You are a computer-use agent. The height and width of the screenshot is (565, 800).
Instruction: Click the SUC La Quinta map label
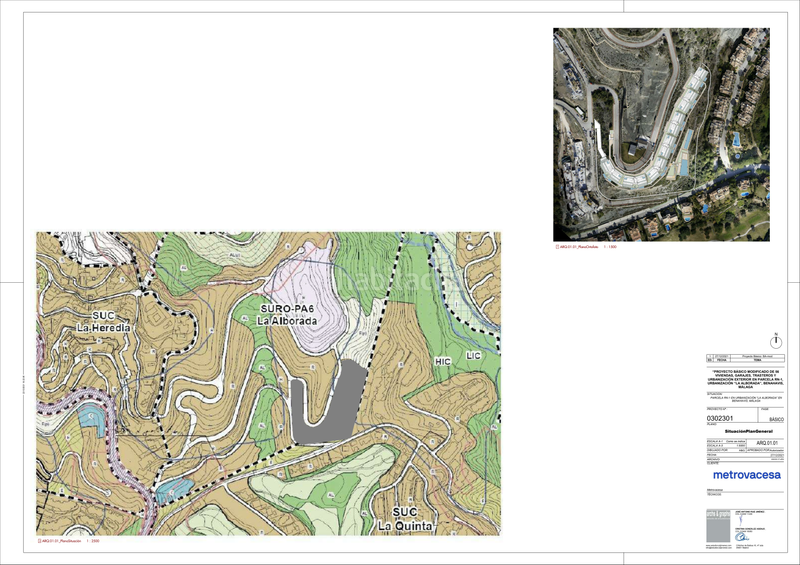pos(405,519)
